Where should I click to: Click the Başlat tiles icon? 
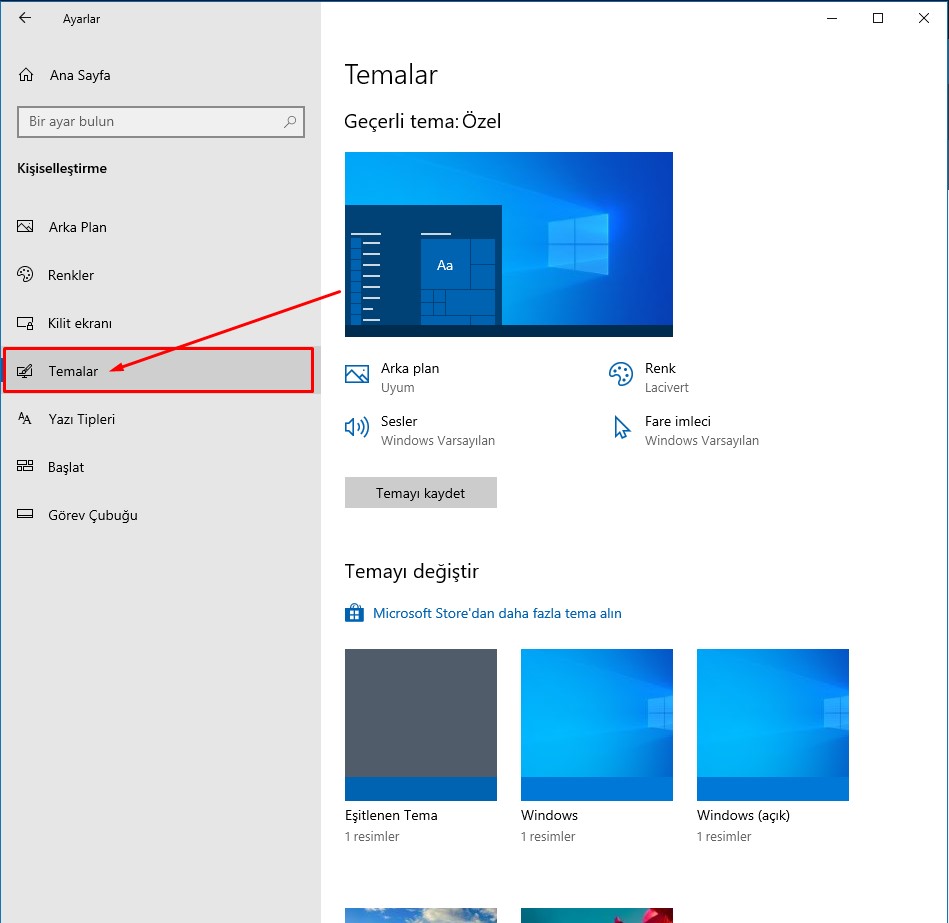25,466
